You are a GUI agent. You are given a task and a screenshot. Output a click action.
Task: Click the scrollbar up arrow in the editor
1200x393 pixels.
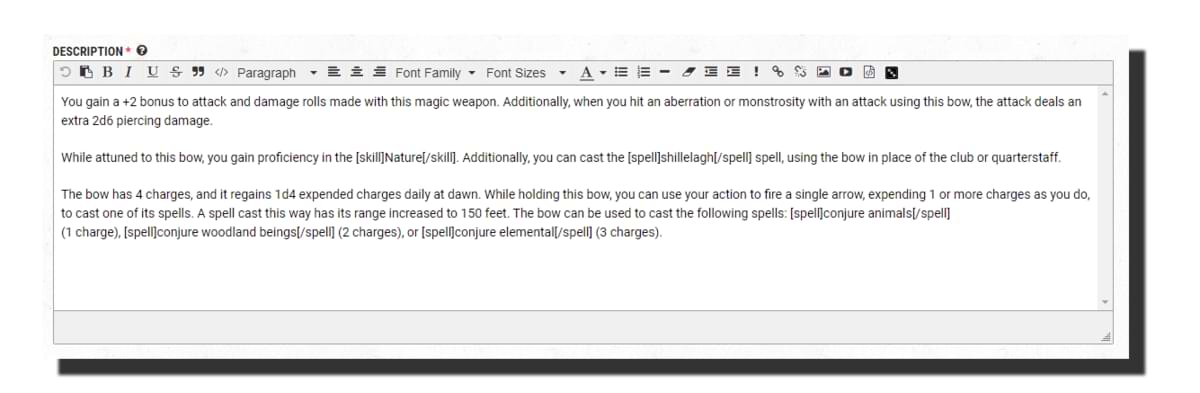(x=1105, y=94)
